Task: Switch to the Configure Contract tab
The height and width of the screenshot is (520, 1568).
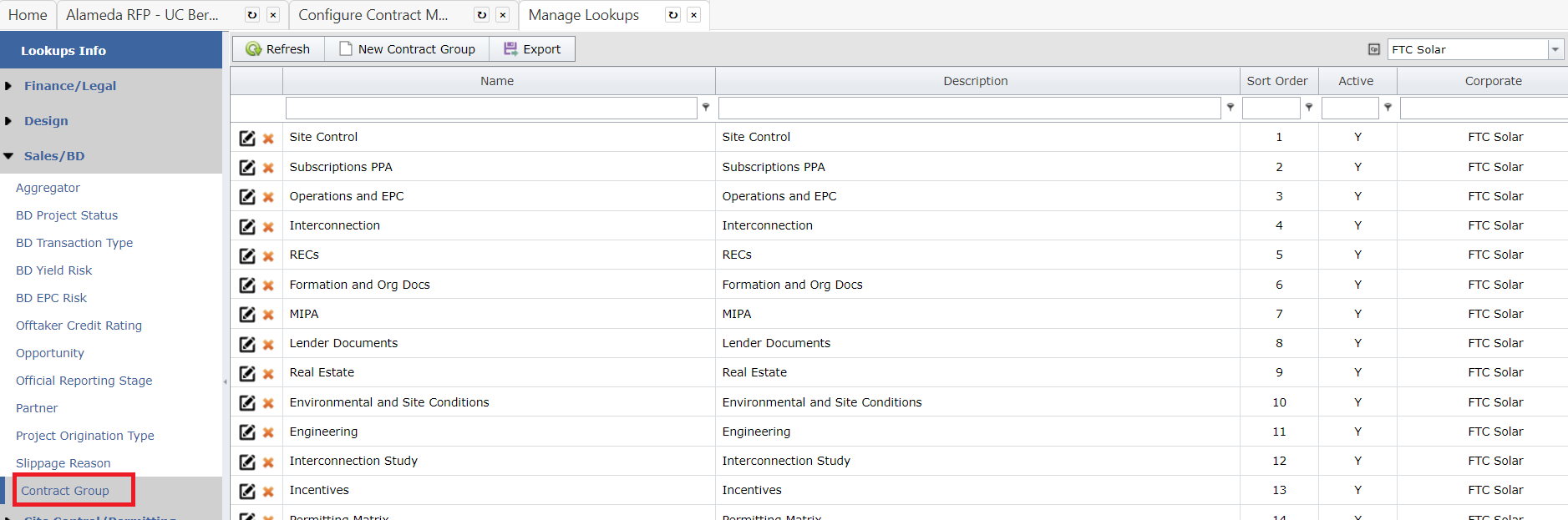Action: [373, 15]
